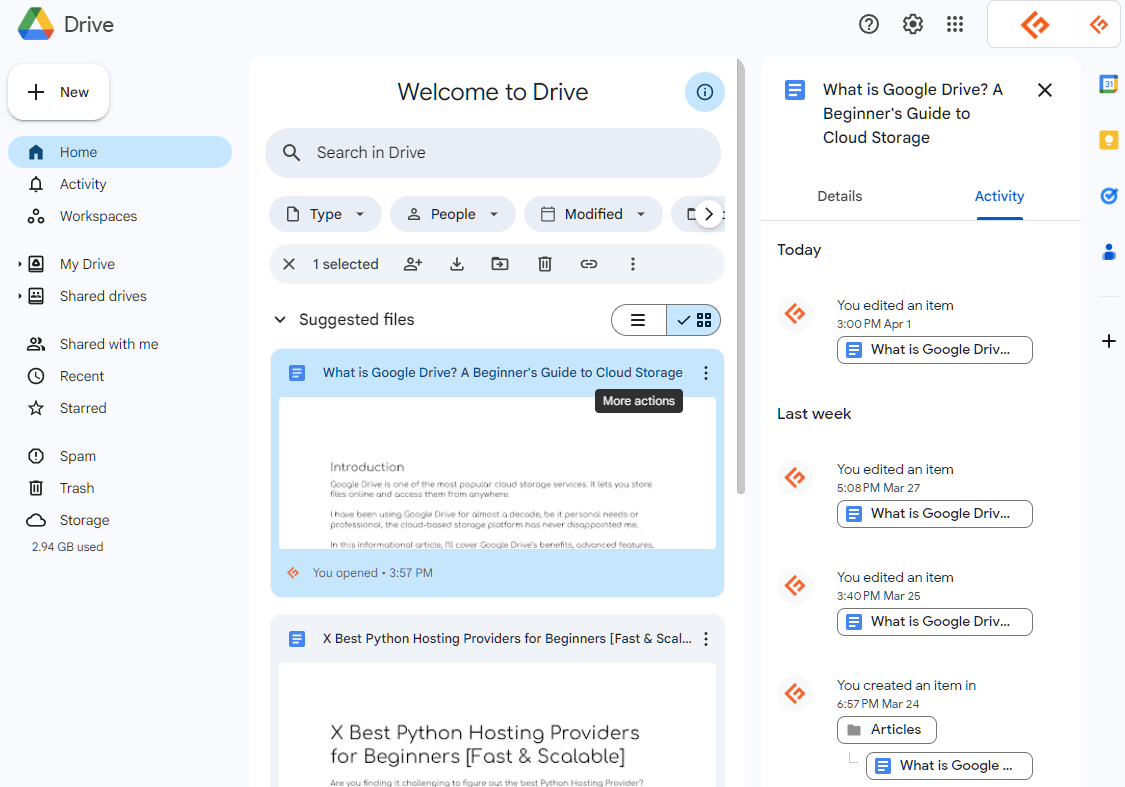Close the details side panel
This screenshot has width=1125, height=787.
(x=1045, y=90)
